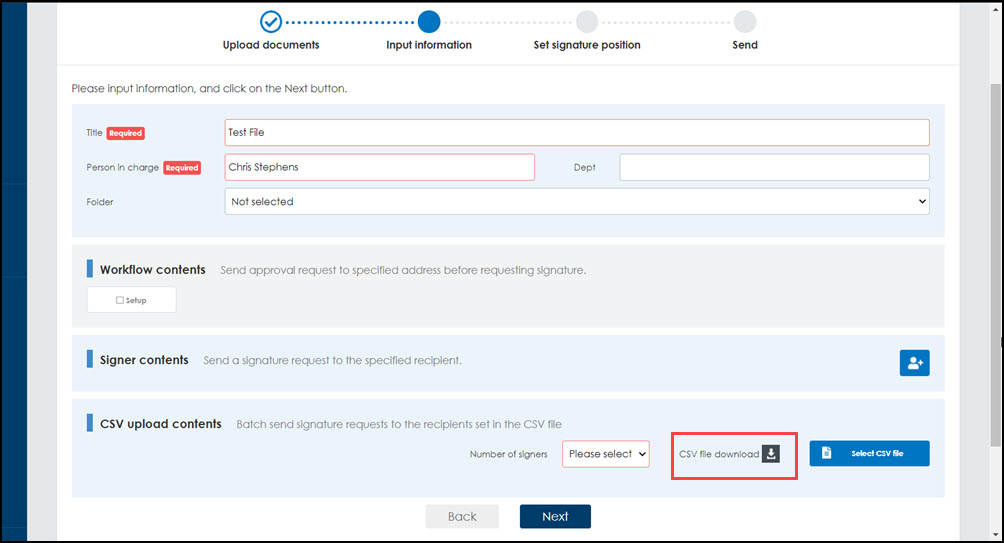Click the Dept field label
Viewport: 1004px width, 543px height.
tap(585, 167)
